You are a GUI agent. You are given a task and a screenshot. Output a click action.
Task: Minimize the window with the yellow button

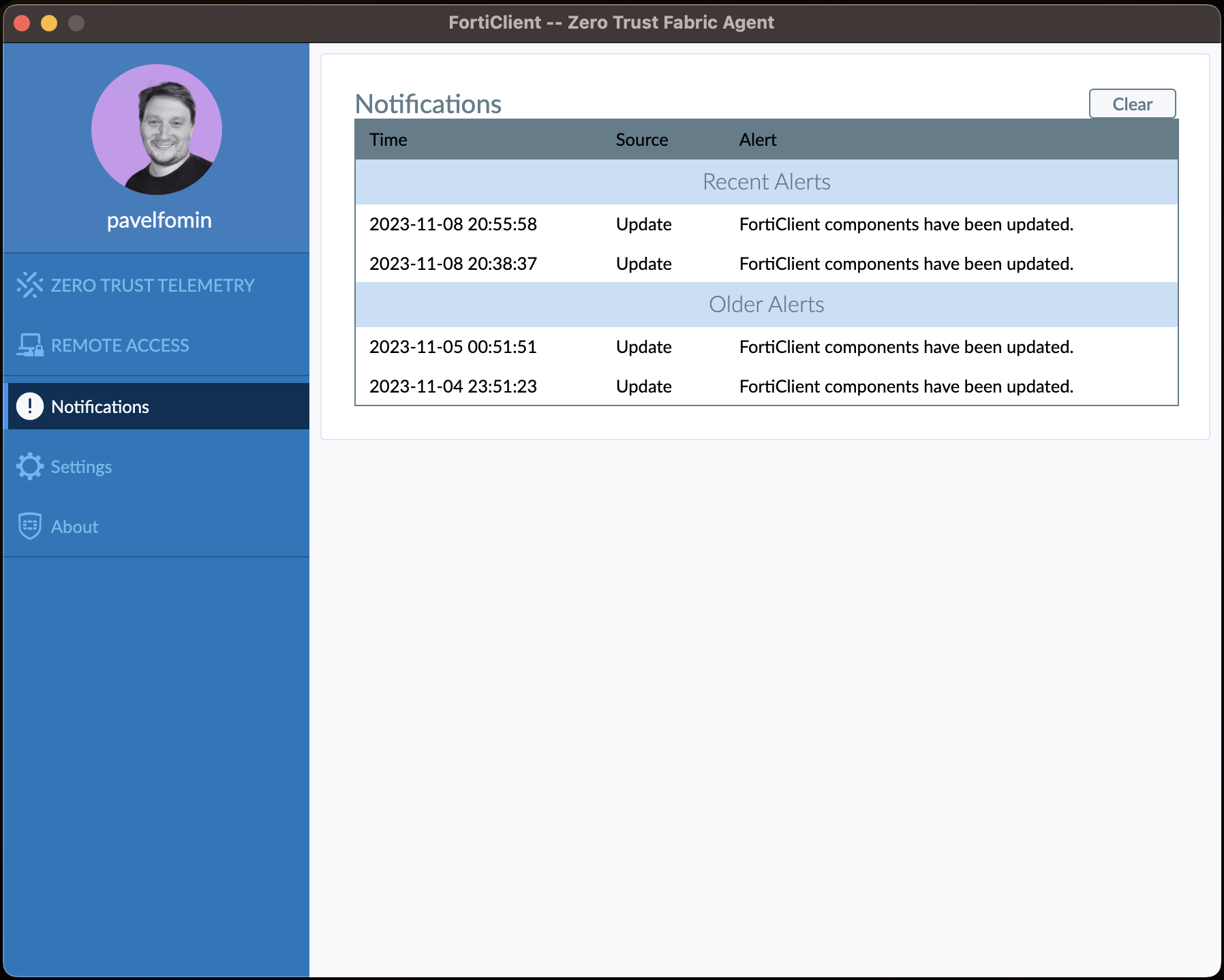[x=49, y=23]
